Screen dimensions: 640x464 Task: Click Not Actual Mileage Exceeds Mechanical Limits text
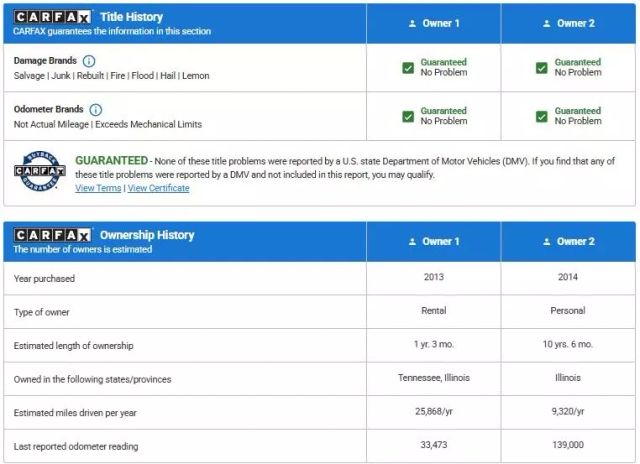108,124
